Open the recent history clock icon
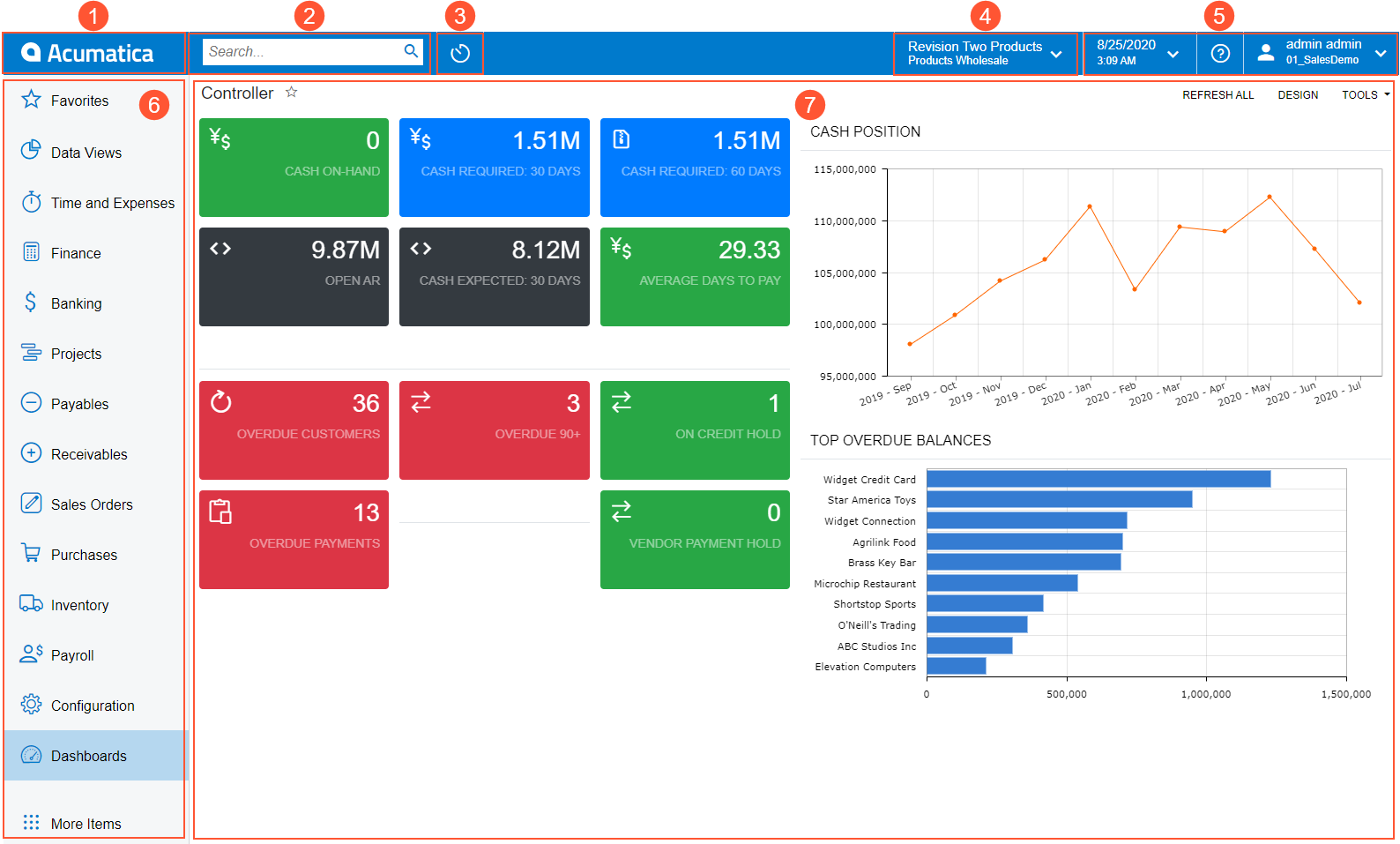 click(x=459, y=54)
